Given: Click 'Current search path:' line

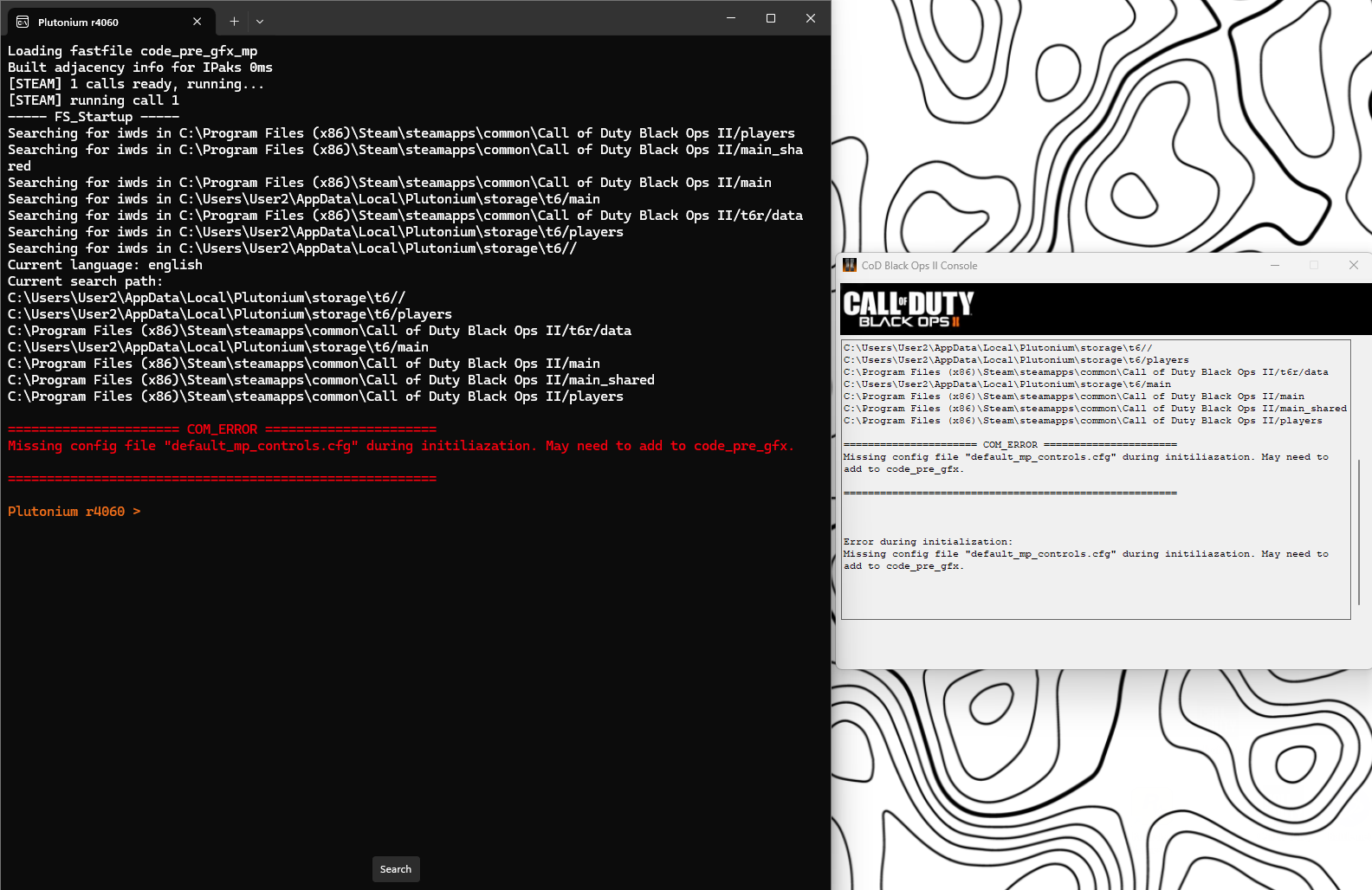Looking at the screenshot, I should coord(85,281).
